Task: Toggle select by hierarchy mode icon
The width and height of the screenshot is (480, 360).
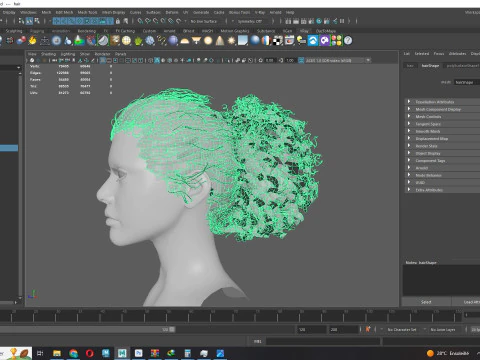Action: 22,21
